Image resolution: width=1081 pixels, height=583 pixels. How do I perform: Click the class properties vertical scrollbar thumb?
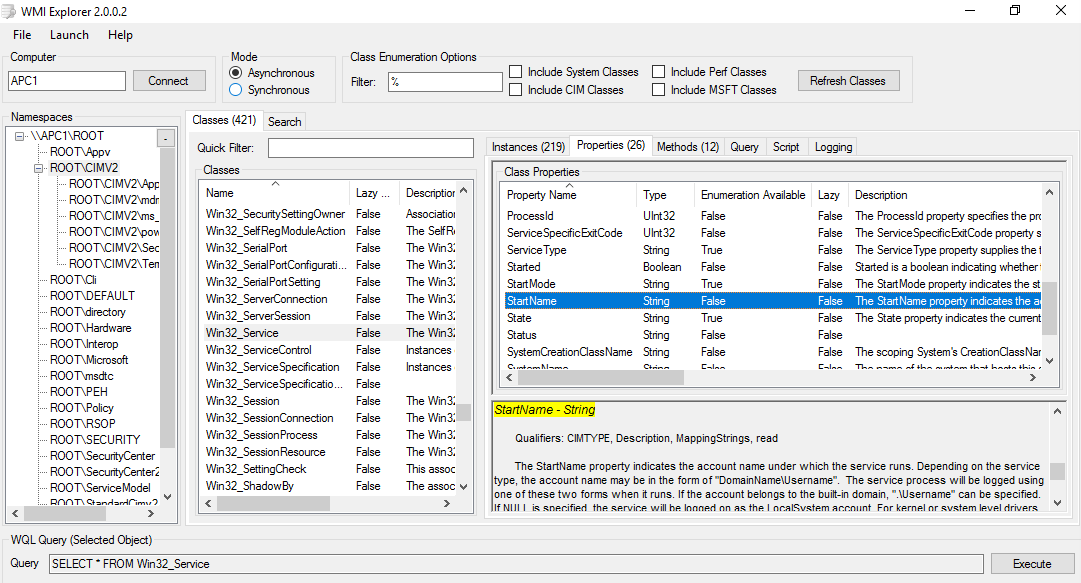click(1049, 308)
